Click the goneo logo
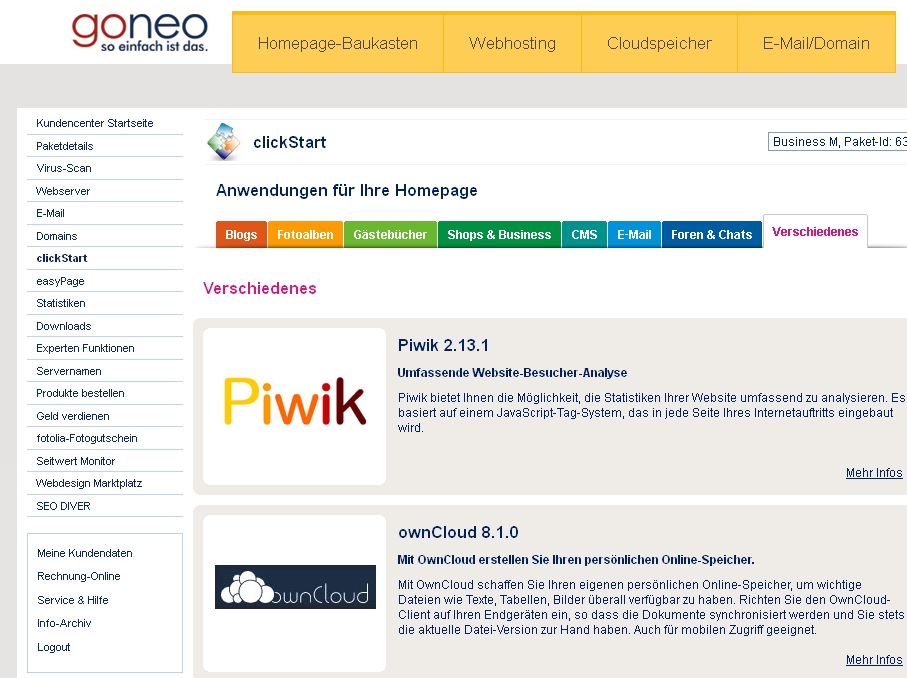 139,32
